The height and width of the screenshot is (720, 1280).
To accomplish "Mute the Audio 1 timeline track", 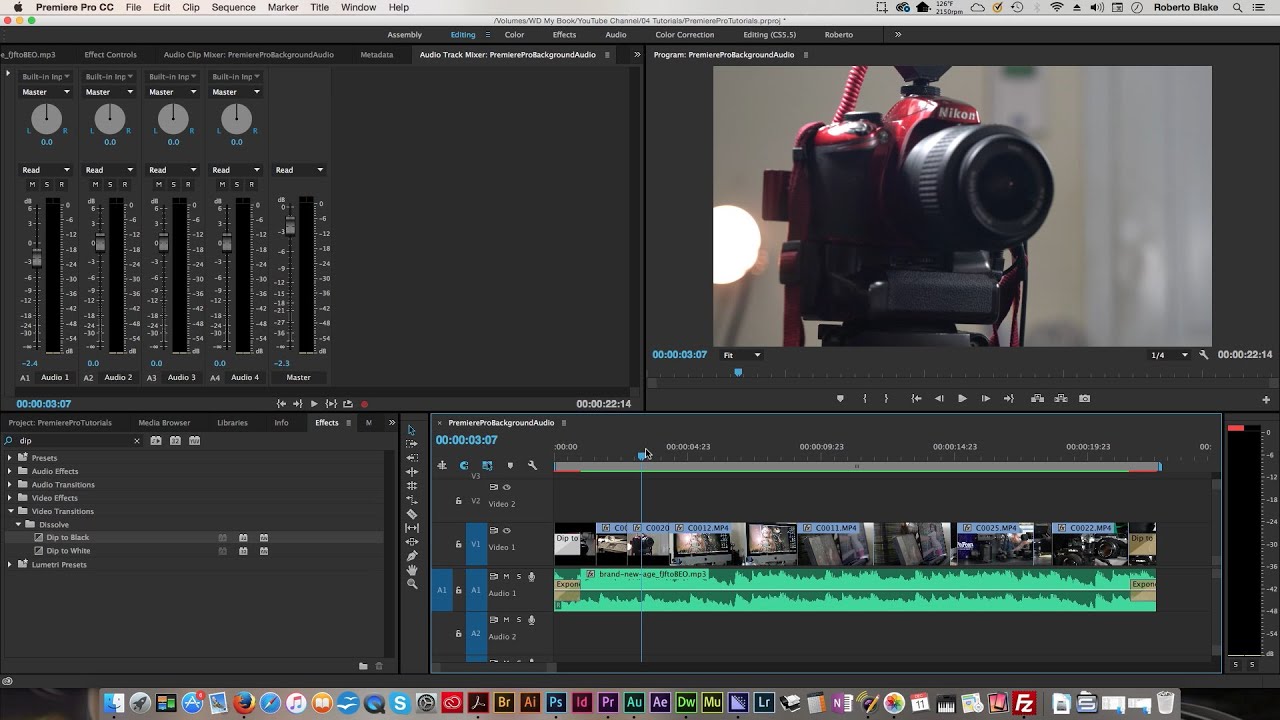I will 506,577.
